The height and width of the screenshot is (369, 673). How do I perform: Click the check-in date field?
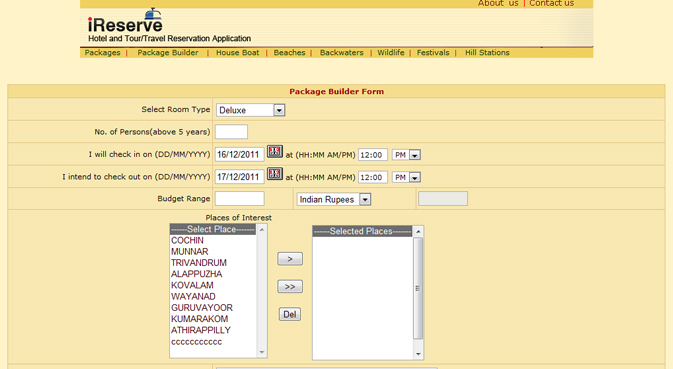[239, 154]
